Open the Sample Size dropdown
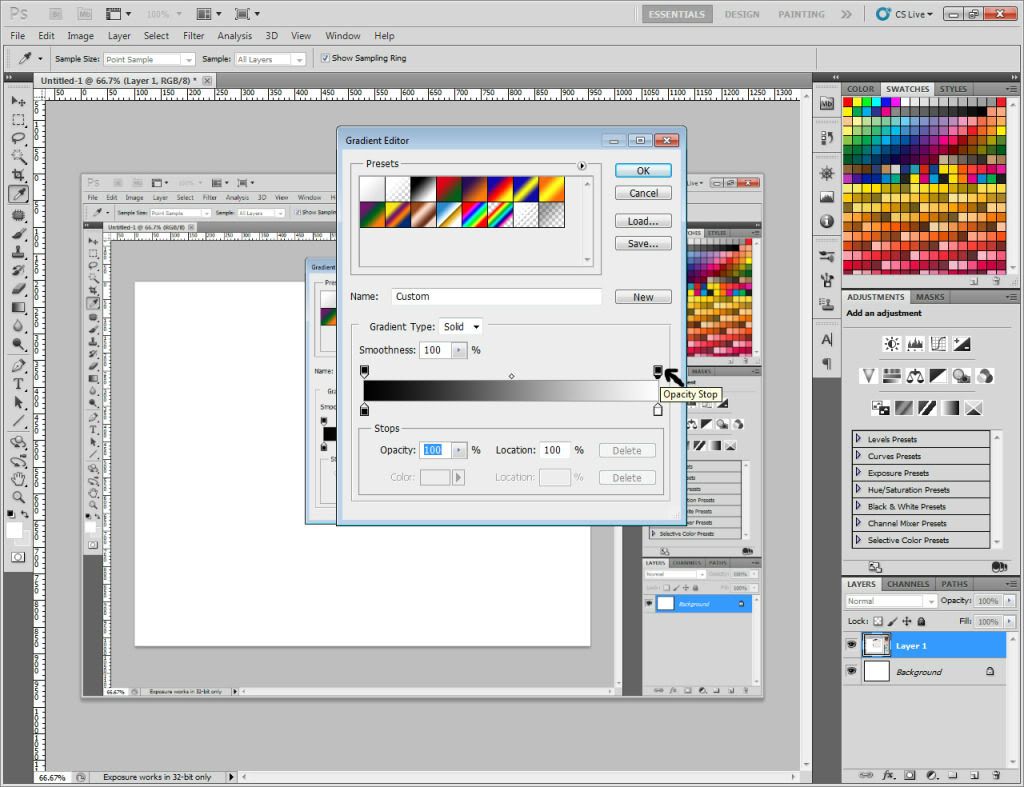 pos(150,60)
